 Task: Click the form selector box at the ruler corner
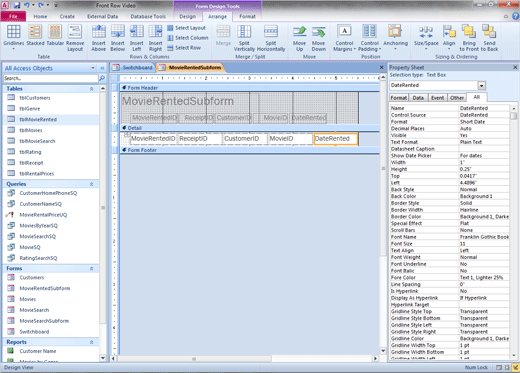point(115,79)
